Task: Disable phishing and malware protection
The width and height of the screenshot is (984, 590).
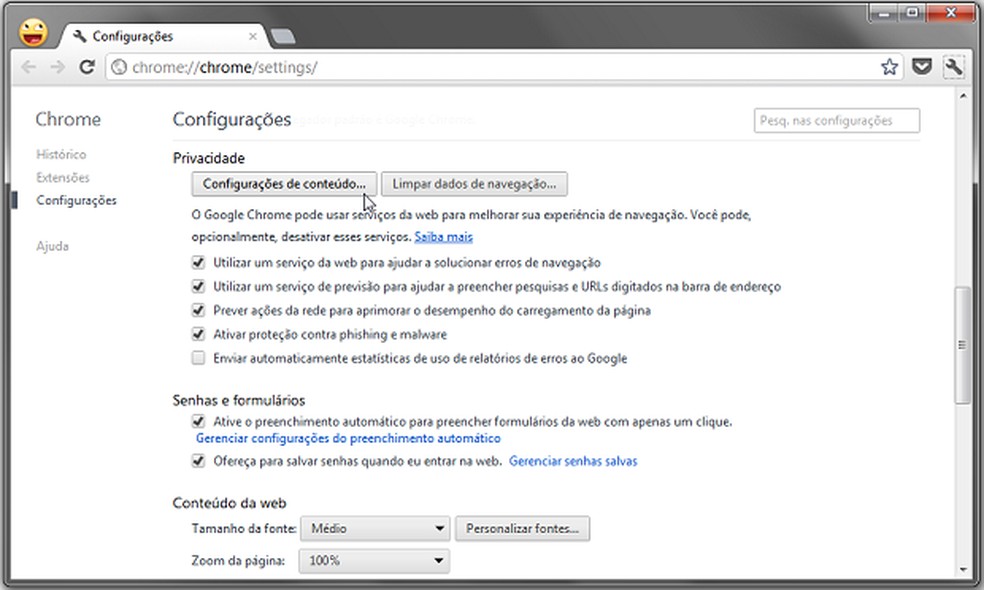Action: [198, 334]
